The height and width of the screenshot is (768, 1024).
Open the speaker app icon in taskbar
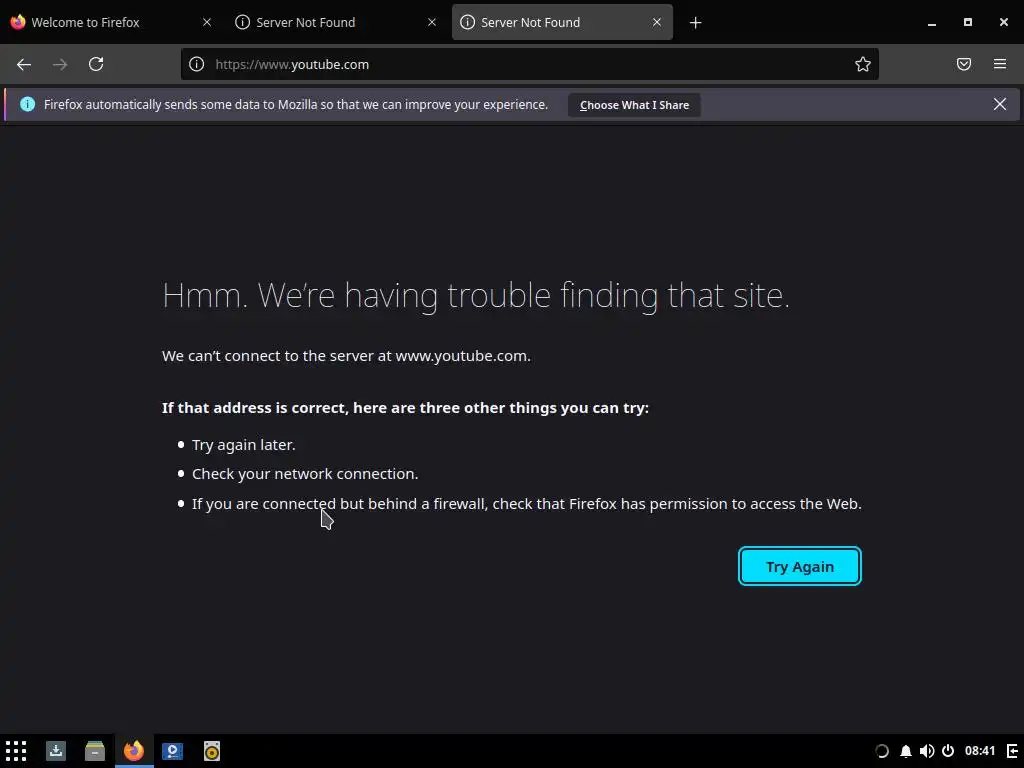212,751
